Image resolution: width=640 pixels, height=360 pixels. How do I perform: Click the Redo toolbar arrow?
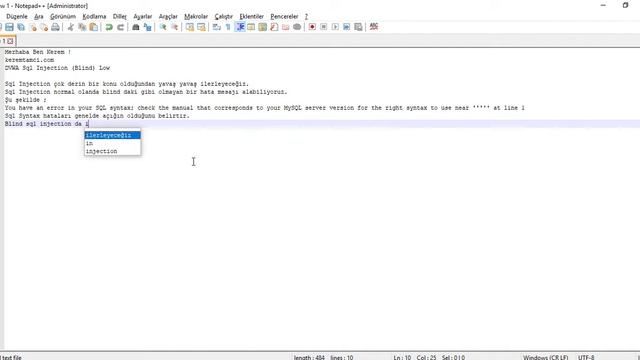coord(120,27)
